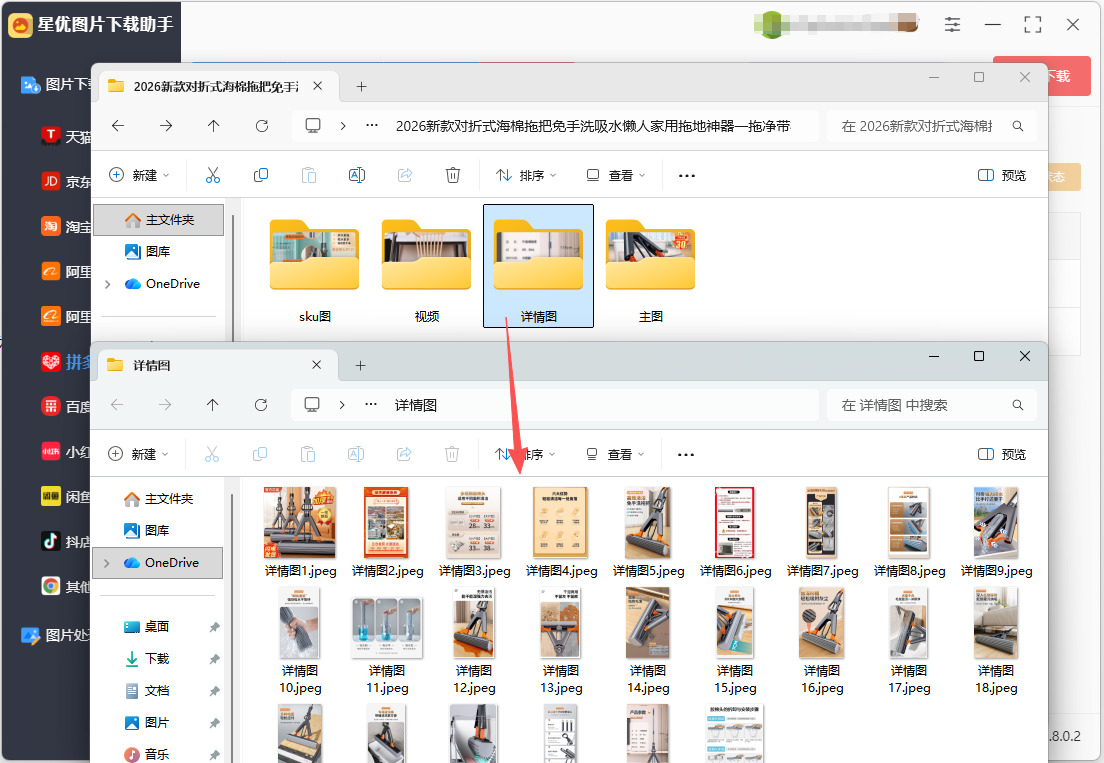
Task: Show hidden path via ellipsis in upper address bar
Action: (x=372, y=126)
